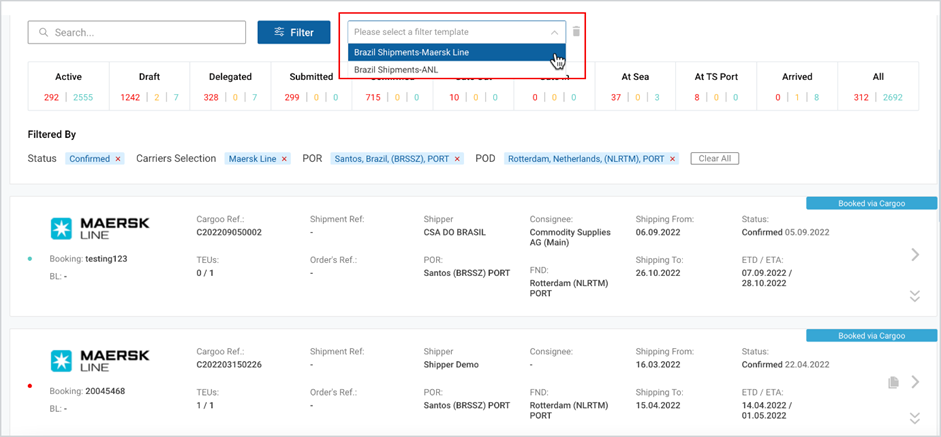Click the magnifier icon in search box
Screen dimensions: 941x437
43,32
